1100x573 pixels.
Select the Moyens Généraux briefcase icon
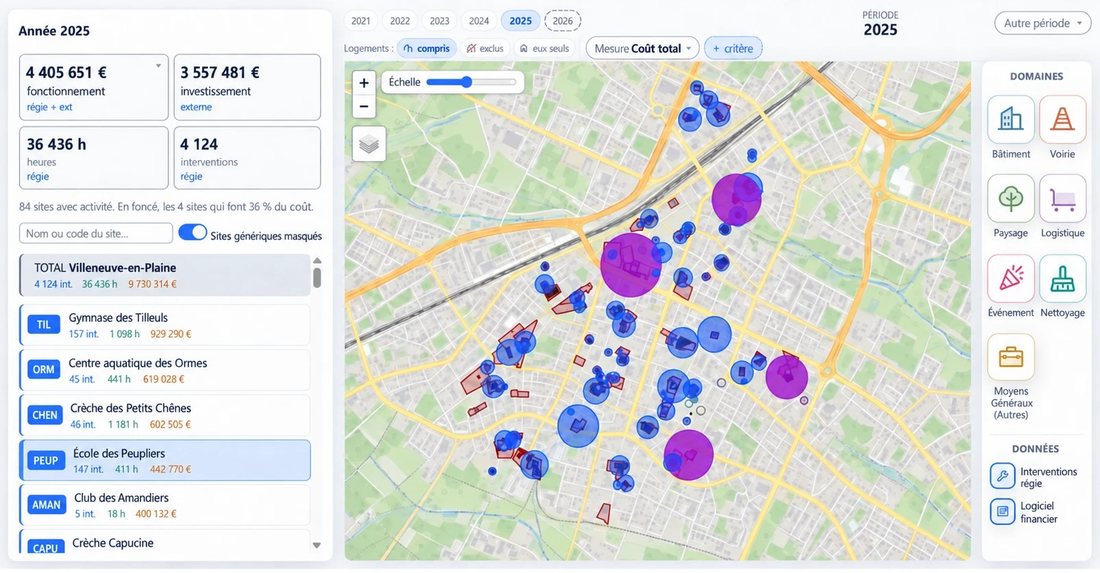1010,357
